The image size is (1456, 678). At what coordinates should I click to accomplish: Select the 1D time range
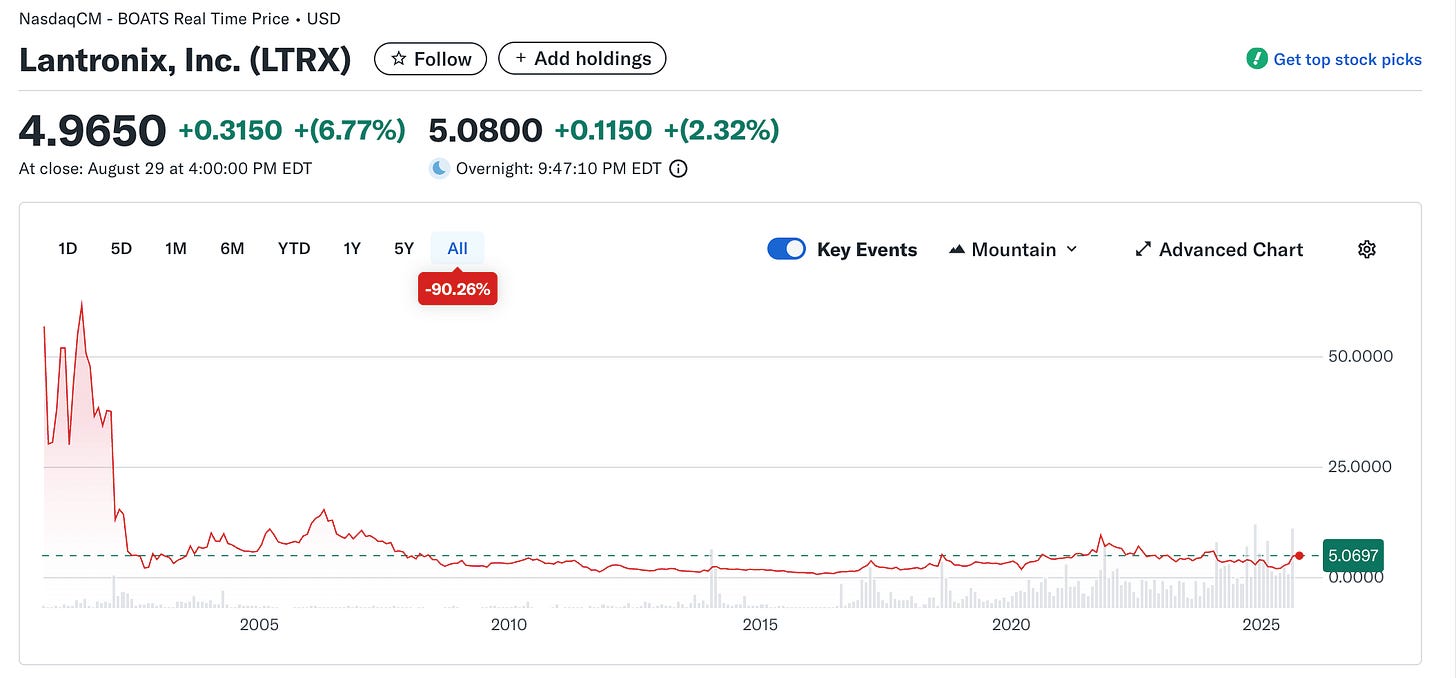click(68, 249)
